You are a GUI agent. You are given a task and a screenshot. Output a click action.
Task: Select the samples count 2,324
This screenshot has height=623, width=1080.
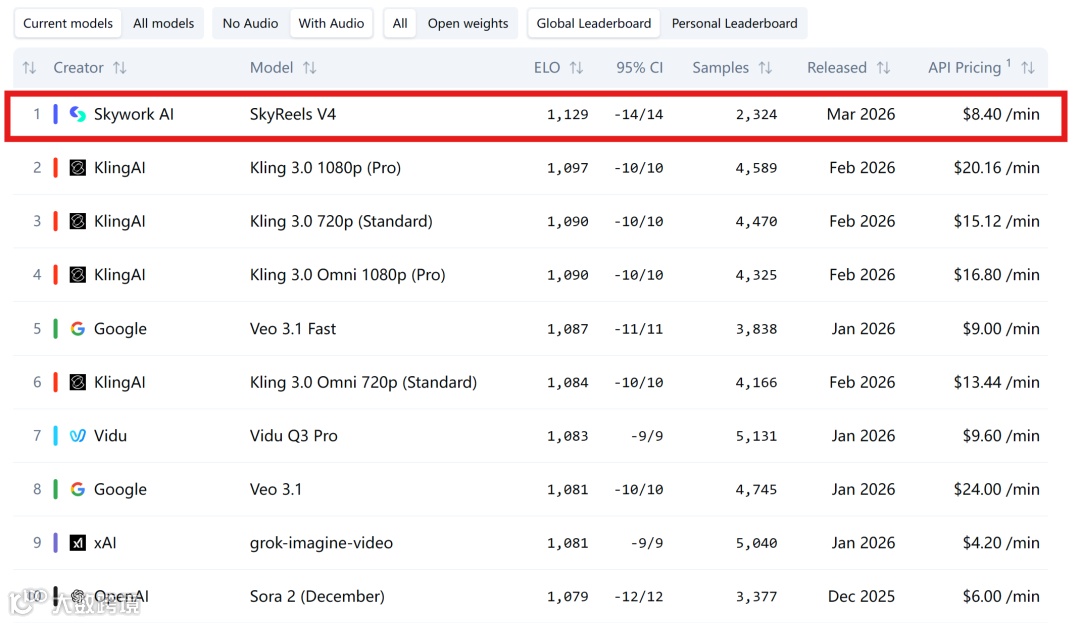coord(756,115)
